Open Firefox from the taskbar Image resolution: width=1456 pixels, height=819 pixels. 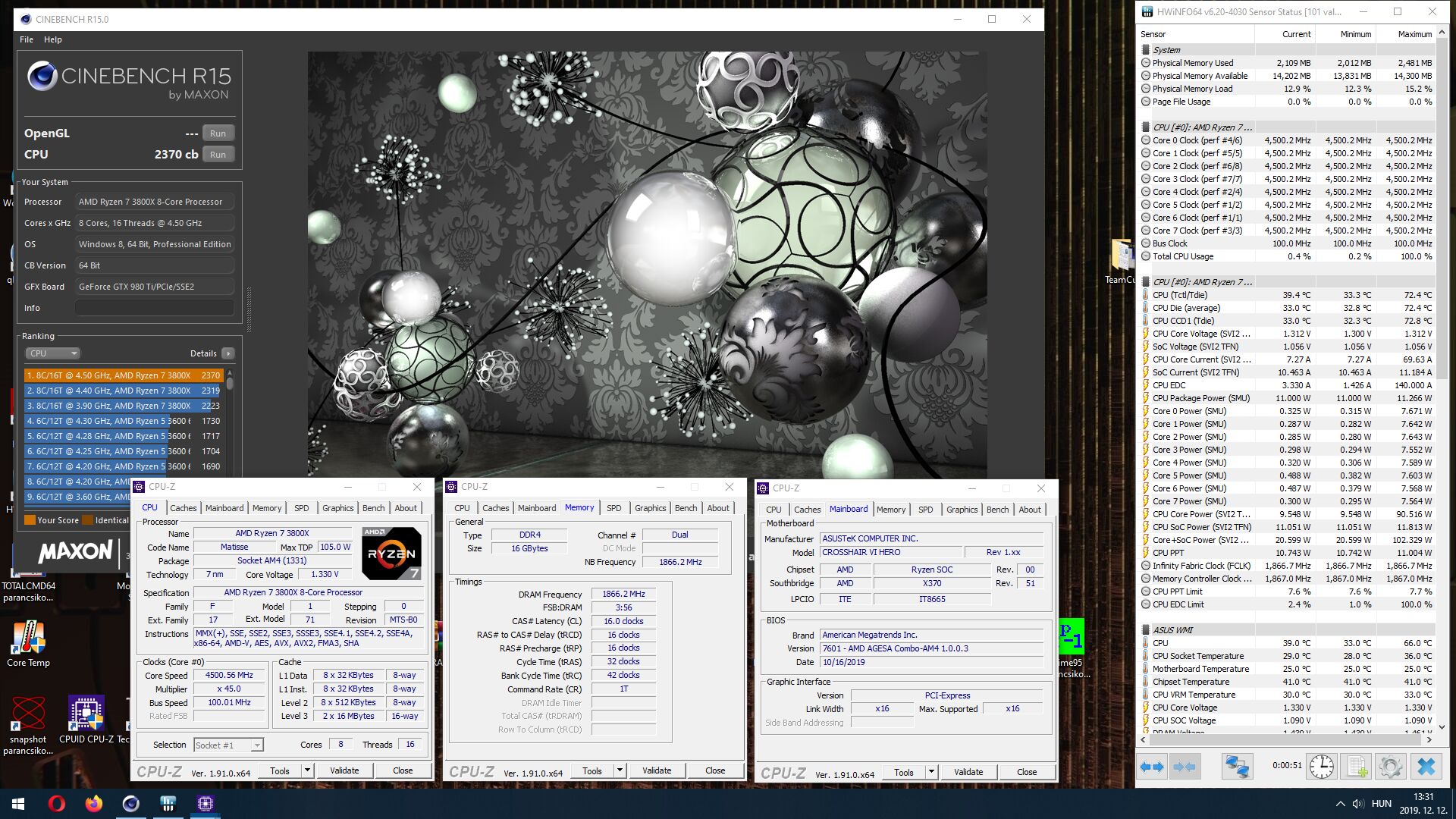[x=93, y=803]
